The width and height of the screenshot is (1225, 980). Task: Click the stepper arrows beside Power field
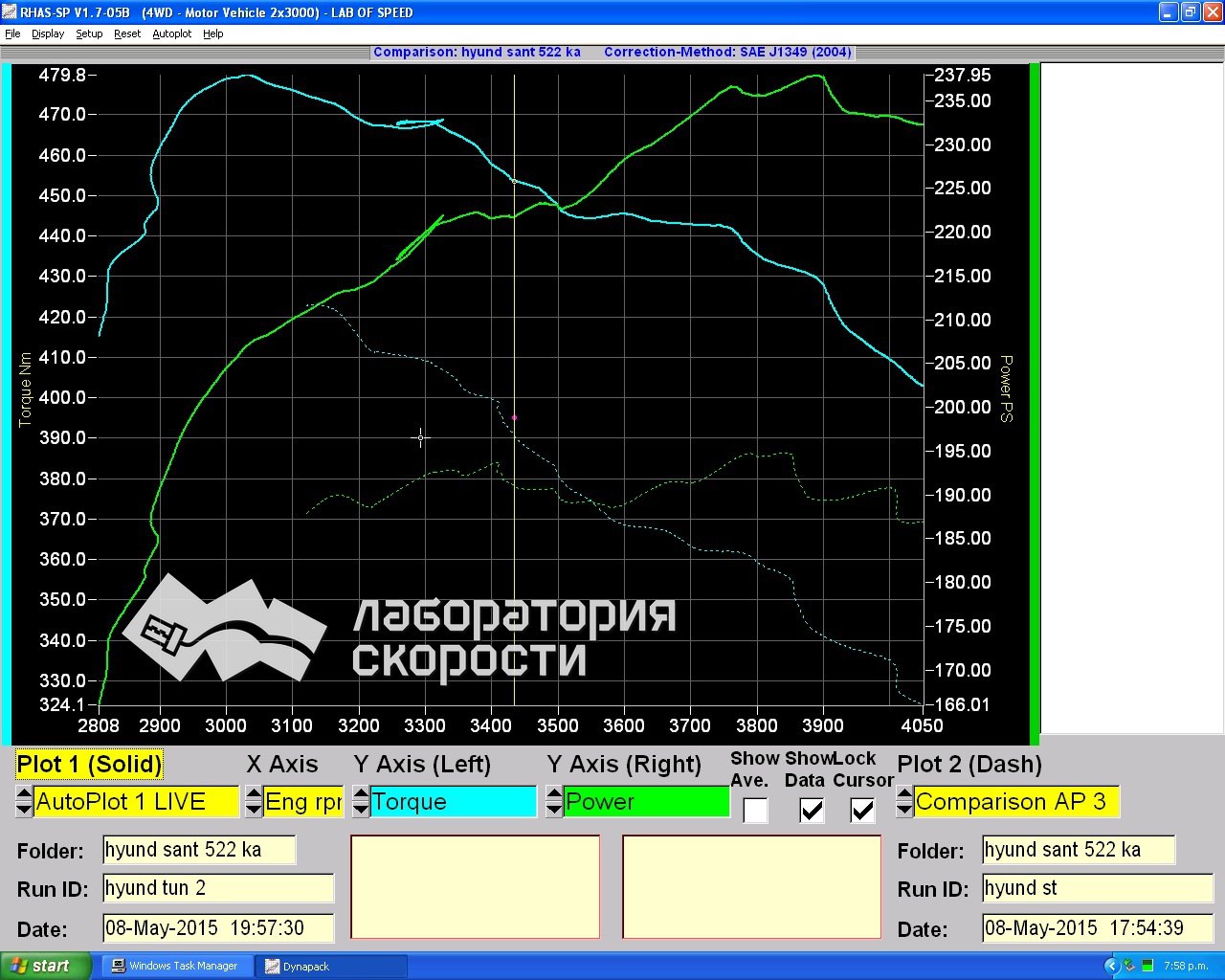[554, 802]
